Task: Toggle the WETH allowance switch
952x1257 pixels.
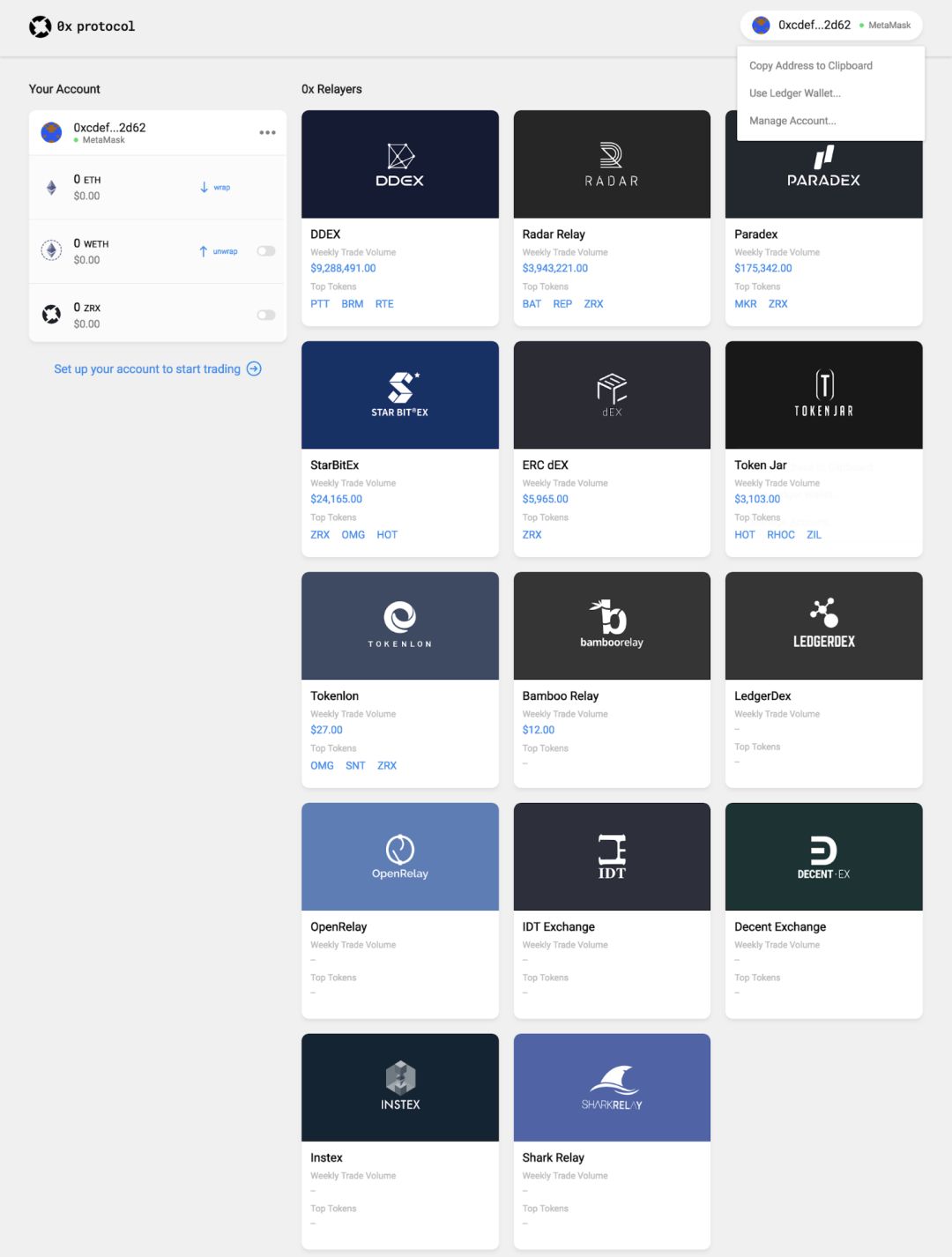Action: tap(266, 251)
